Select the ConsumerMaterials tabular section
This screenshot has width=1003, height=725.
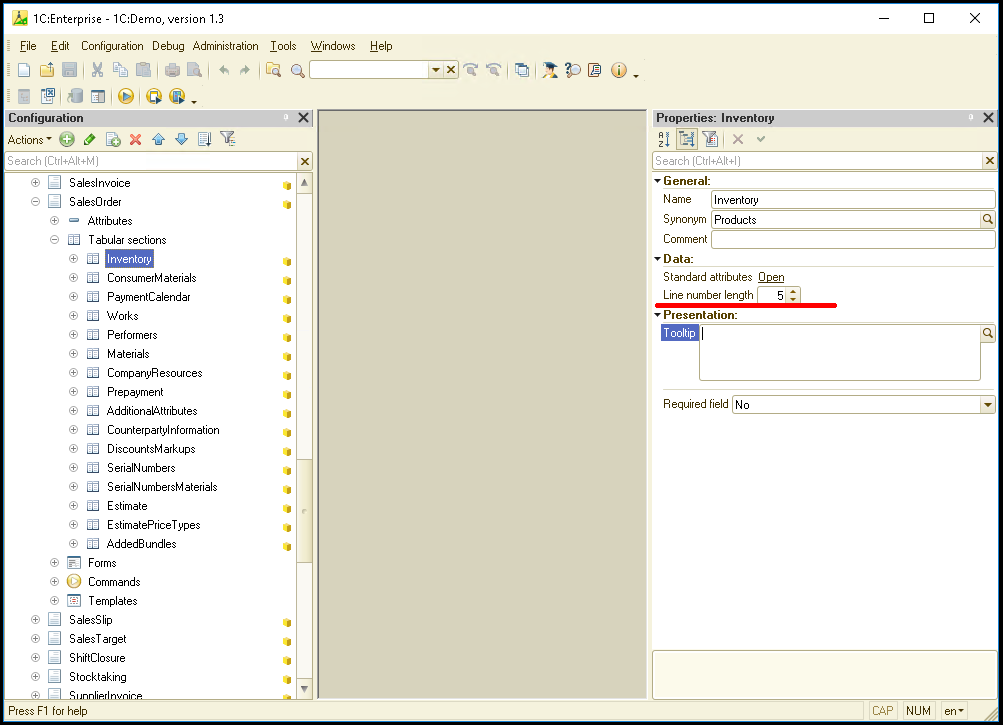coord(152,278)
